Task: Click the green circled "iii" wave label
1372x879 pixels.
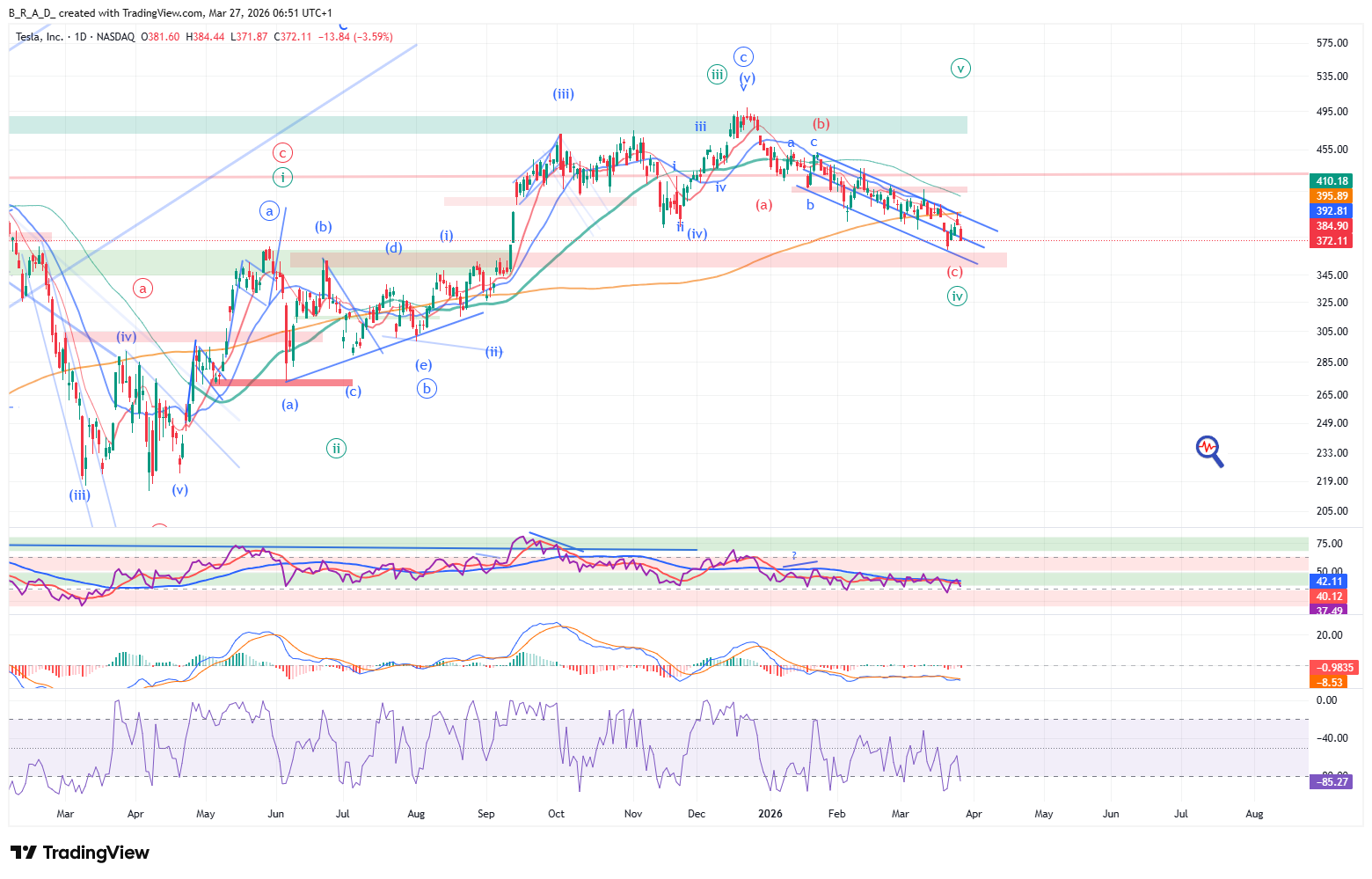Action: pyautogui.click(x=718, y=75)
